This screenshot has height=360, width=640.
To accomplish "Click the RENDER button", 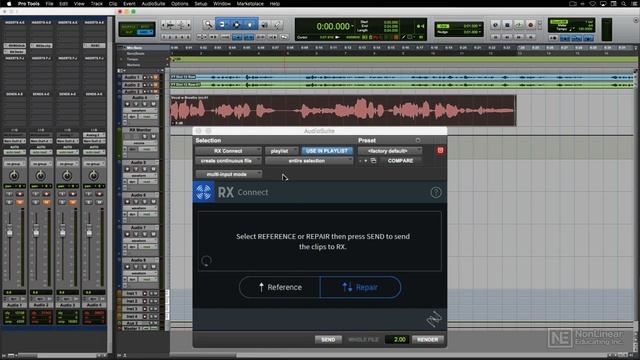I will (x=427, y=340).
